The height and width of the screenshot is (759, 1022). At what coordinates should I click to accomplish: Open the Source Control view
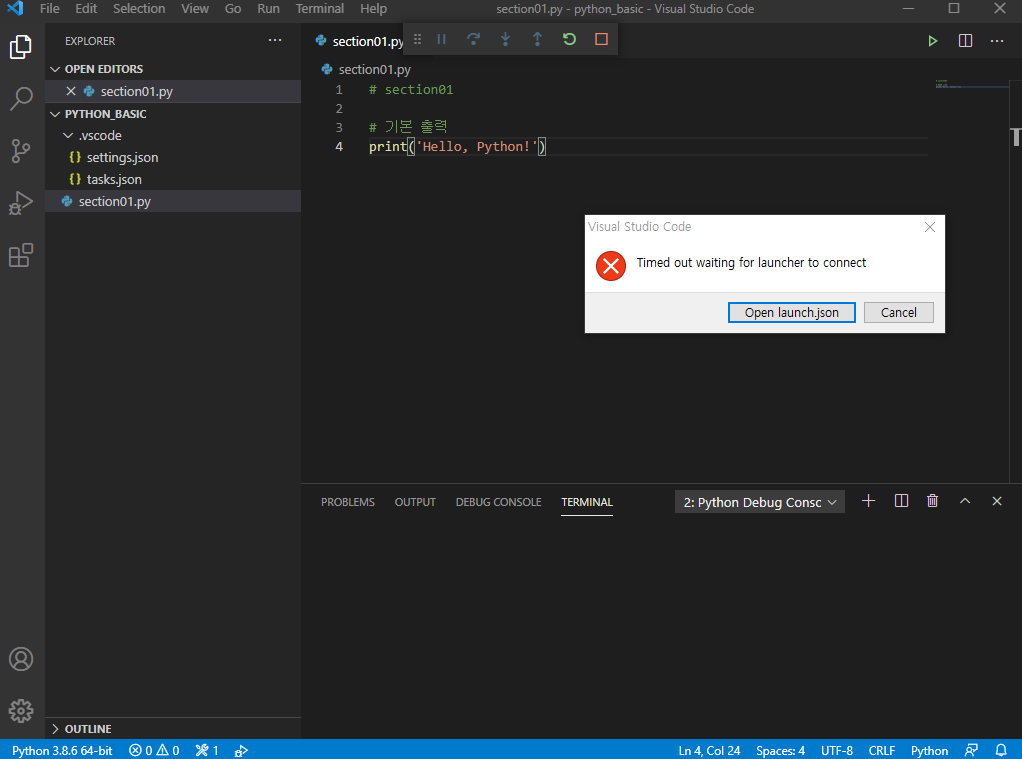pos(21,150)
